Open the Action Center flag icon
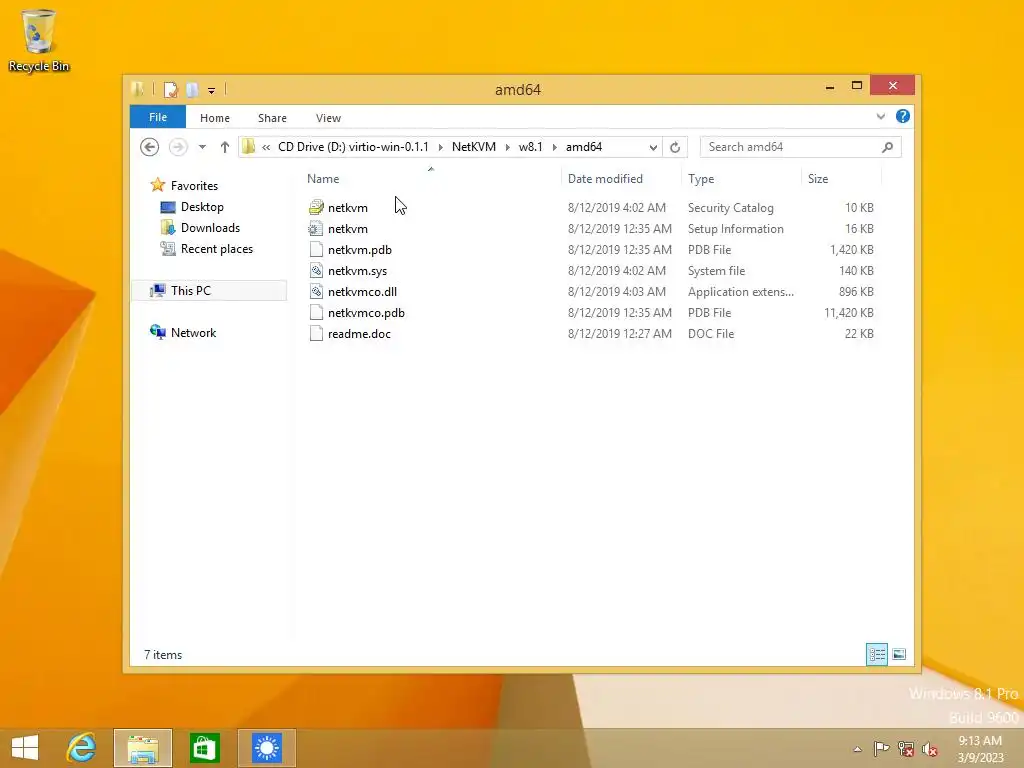 pyautogui.click(x=881, y=748)
